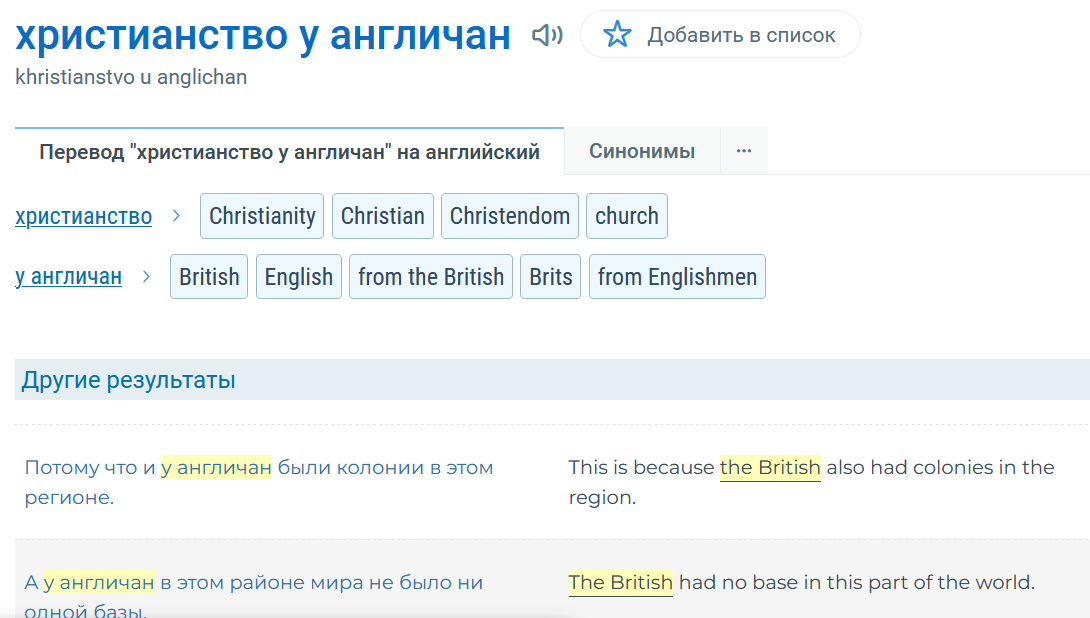Select the Christendom translation chip

510,216
